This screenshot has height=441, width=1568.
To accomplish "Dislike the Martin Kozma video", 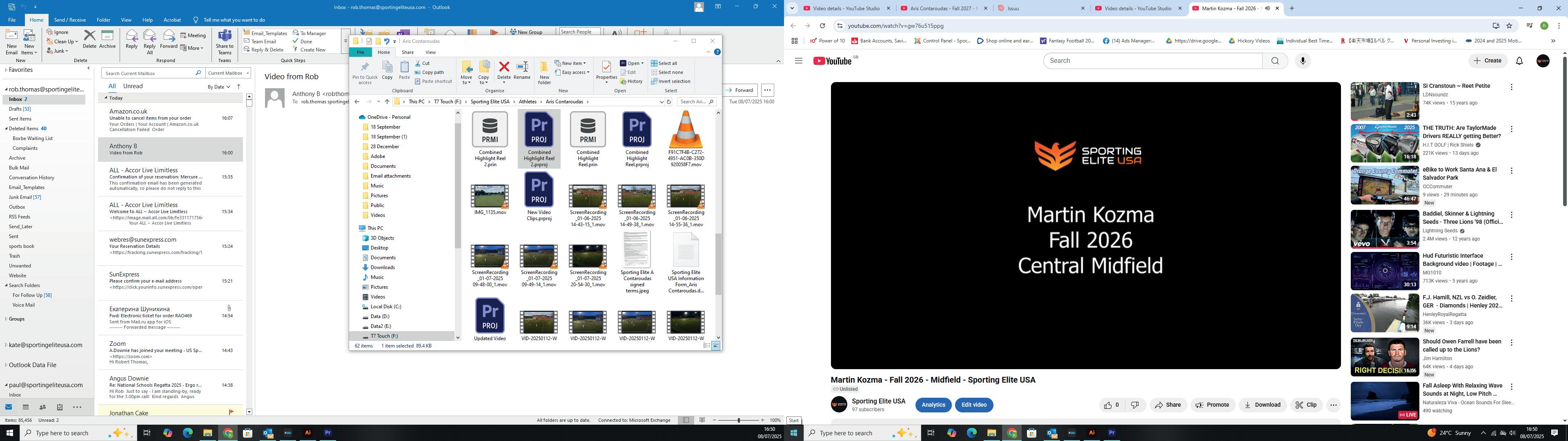I will 1135,405.
